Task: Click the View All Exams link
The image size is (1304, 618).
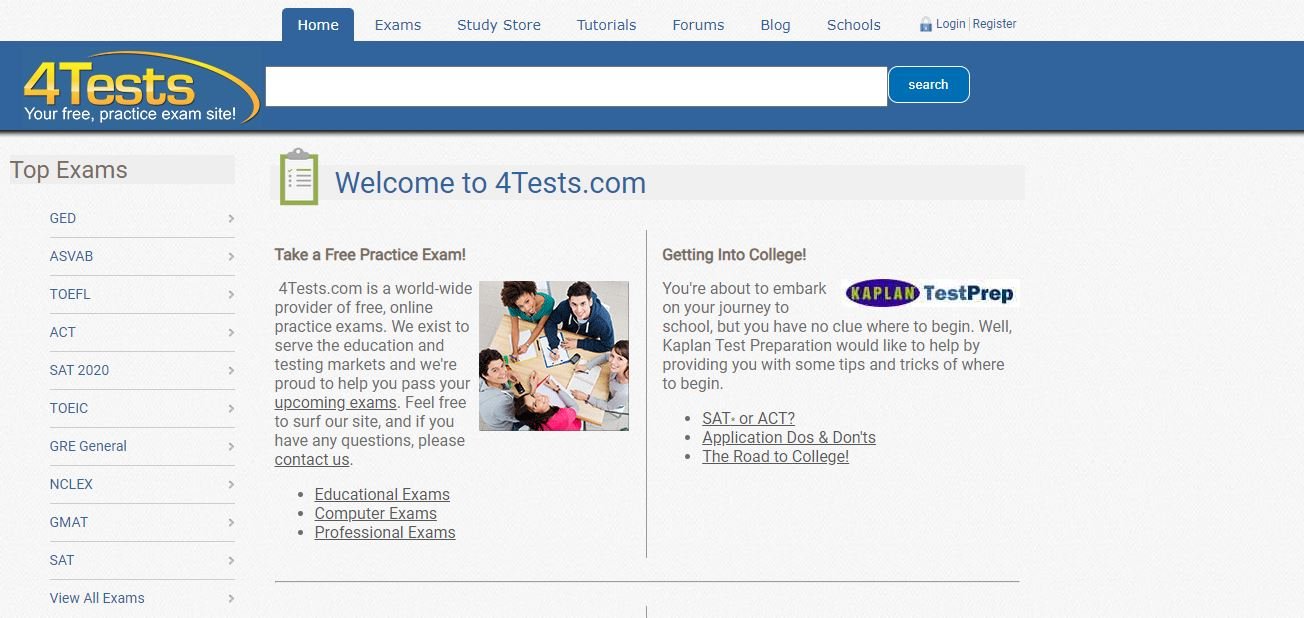Action: [97, 598]
